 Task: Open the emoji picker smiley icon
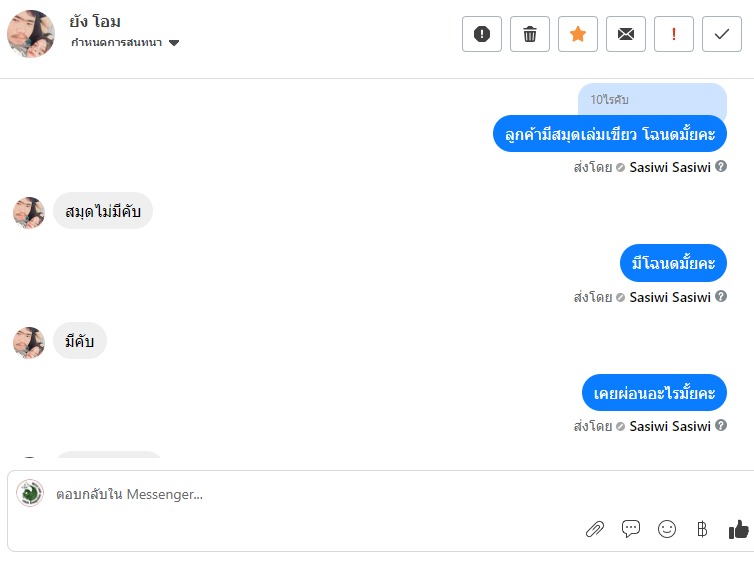(x=667, y=529)
